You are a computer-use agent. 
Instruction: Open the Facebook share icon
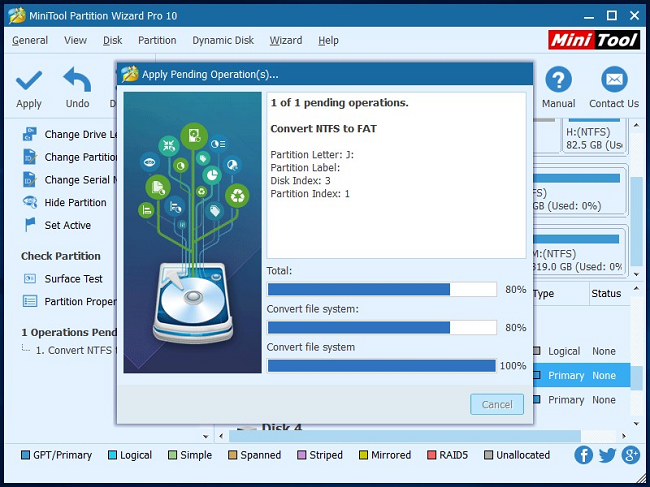click(x=584, y=455)
